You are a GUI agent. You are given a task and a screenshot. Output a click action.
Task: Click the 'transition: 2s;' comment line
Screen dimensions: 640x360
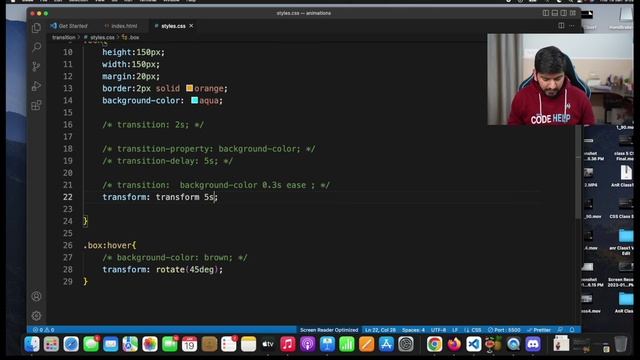coord(153,124)
